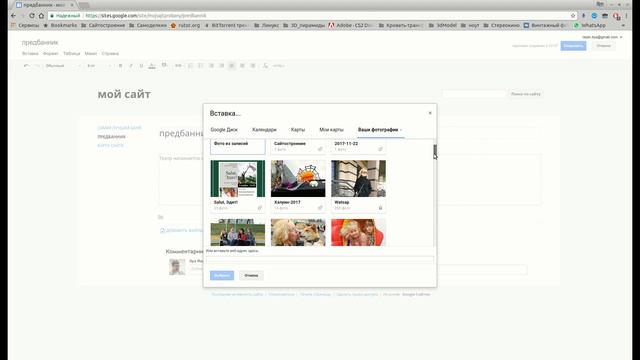Click the link icon on Сайтостроение album

pos(320,149)
